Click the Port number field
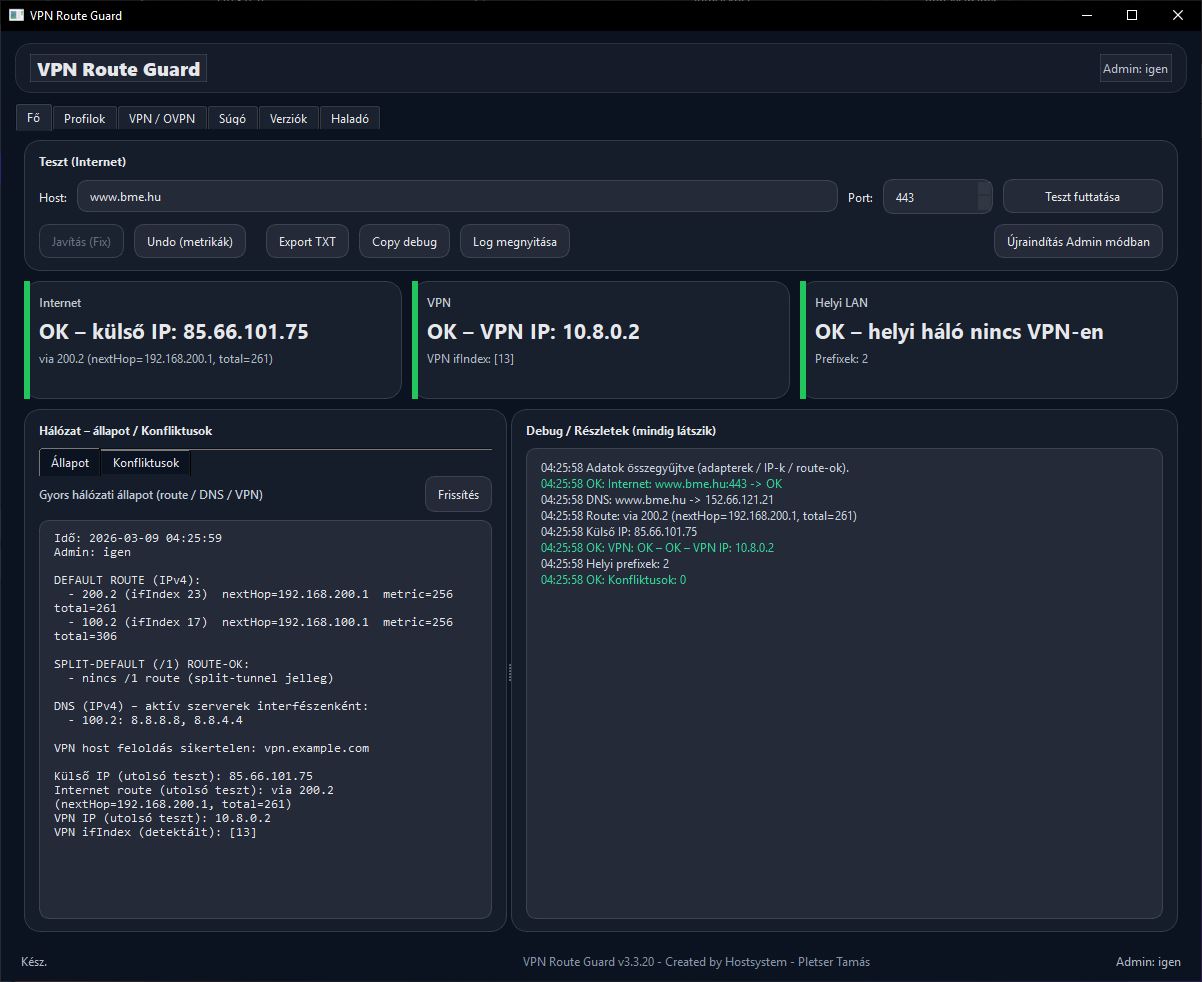Viewport: 1202px width, 982px height. (x=930, y=197)
